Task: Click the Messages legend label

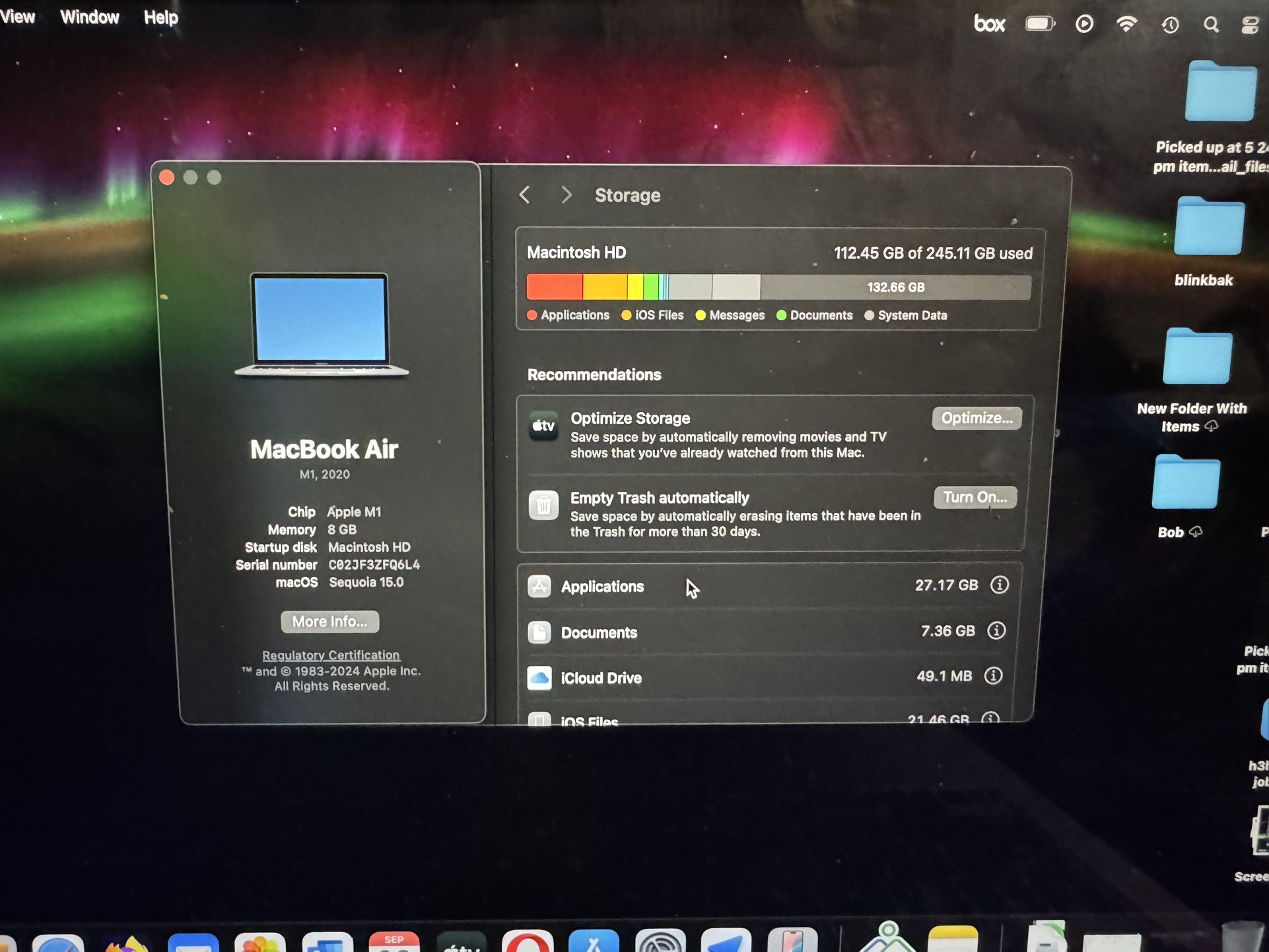Action: coord(737,315)
